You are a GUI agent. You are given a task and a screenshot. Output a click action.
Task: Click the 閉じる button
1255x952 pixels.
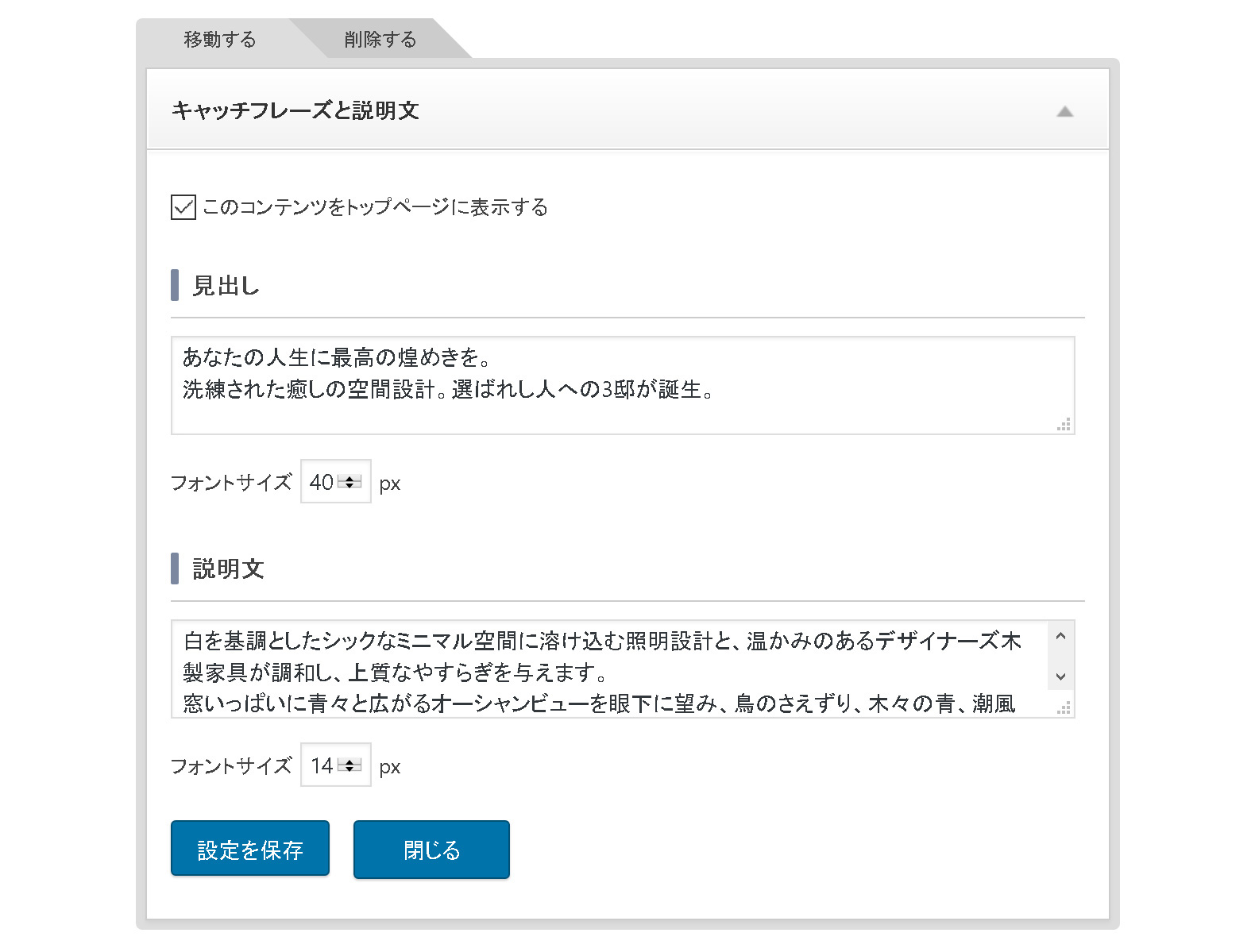pyautogui.click(x=431, y=850)
